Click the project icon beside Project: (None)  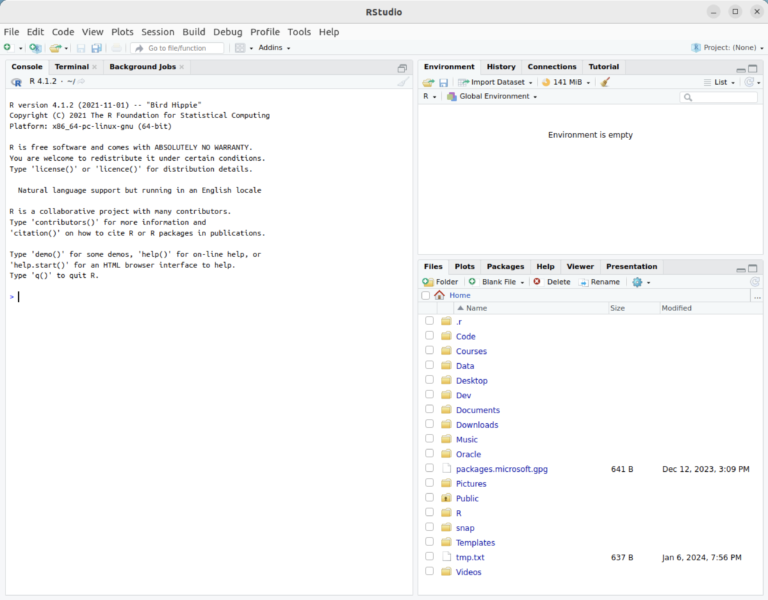point(696,48)
